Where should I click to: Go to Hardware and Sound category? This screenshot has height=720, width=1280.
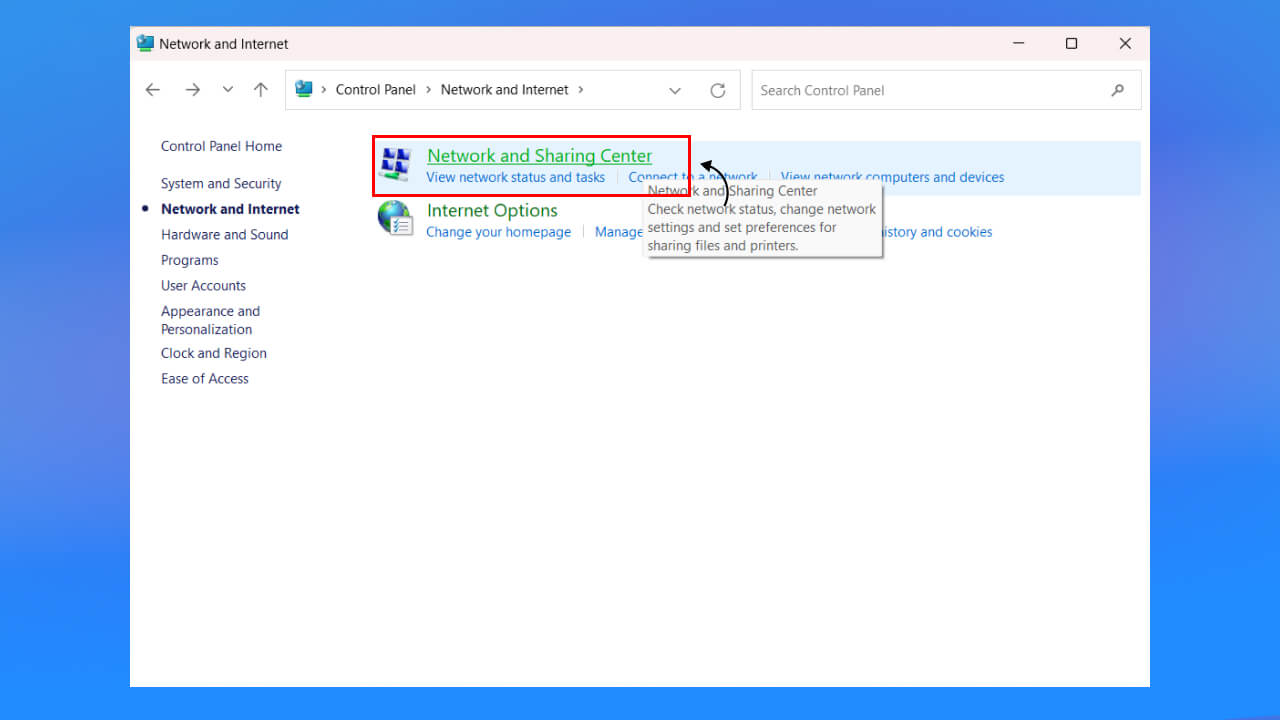(x=224, y=235)
